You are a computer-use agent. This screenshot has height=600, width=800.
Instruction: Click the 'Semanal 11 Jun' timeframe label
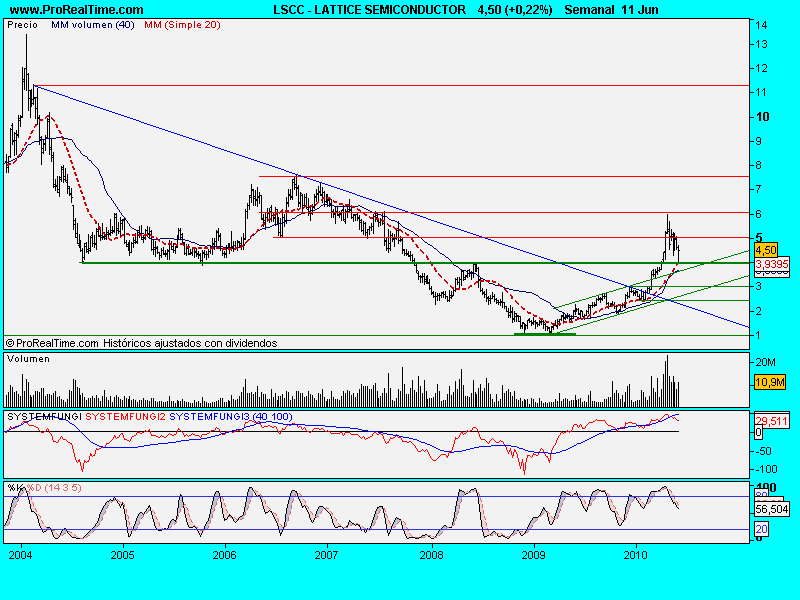pyautogui.click(x=611, y=10)
